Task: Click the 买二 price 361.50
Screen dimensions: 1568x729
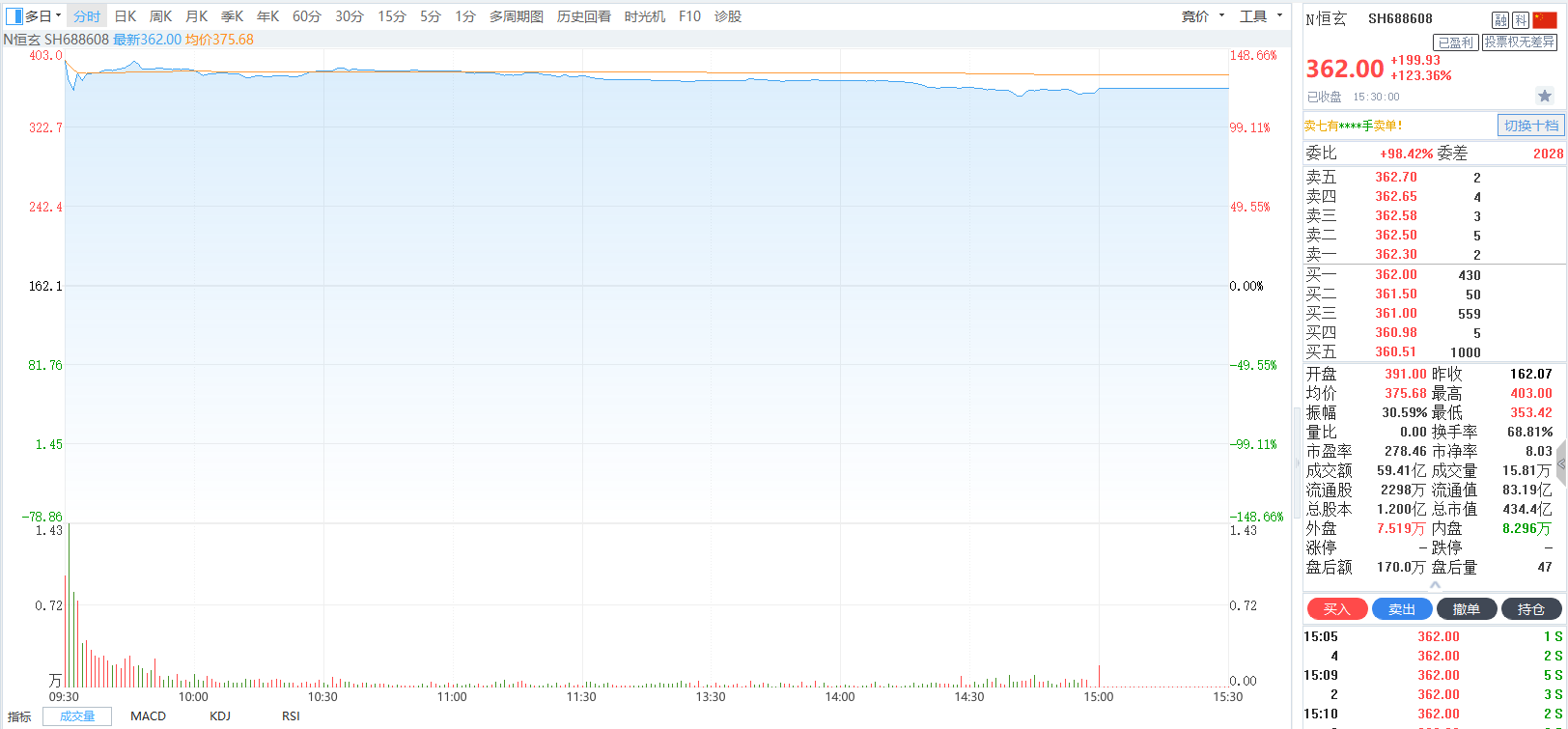Action: click(1396, 294)
